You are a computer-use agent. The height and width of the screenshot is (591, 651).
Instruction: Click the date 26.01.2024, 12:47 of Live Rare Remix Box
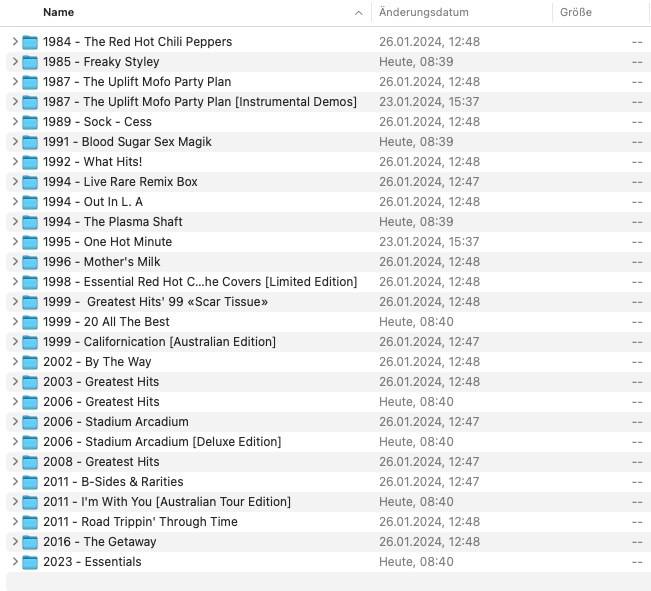coord(429,182)
